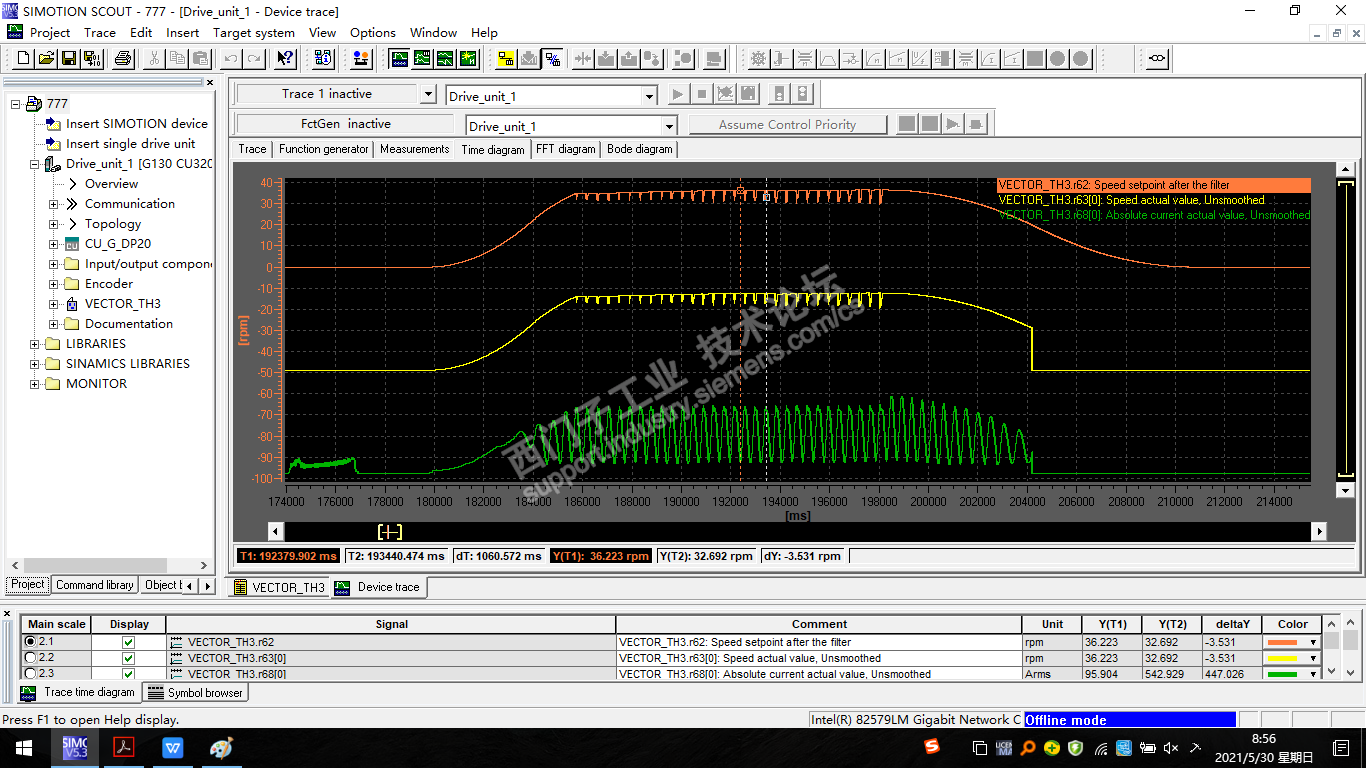
Task: Start the function generator play icon
Action: [953, 124]
